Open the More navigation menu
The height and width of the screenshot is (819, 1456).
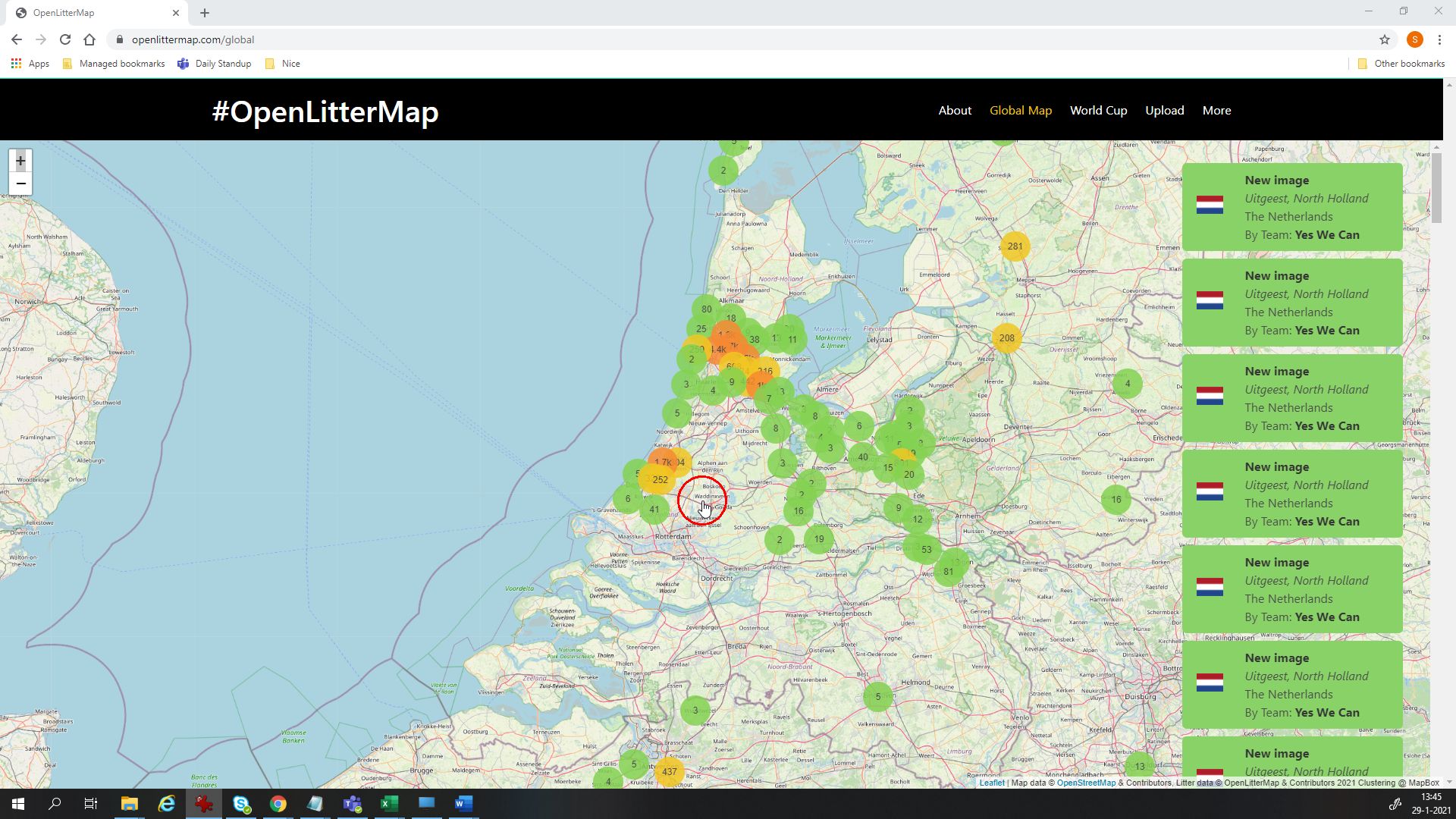[1216, 110]
